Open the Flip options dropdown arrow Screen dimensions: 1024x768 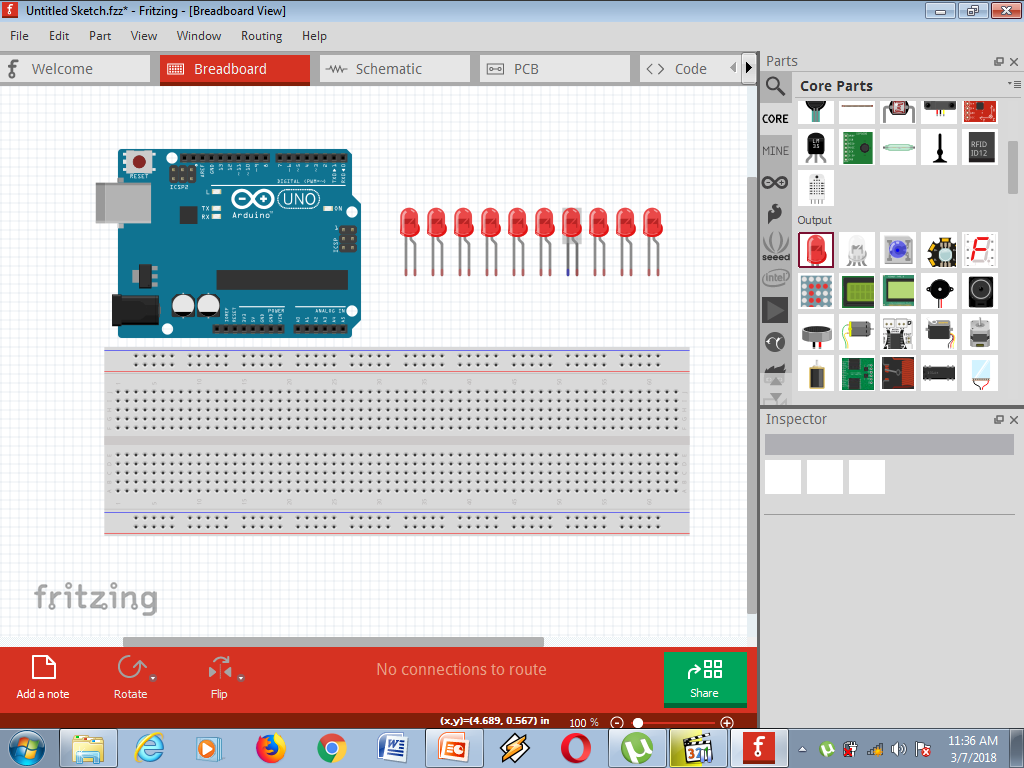coord(240,678)
